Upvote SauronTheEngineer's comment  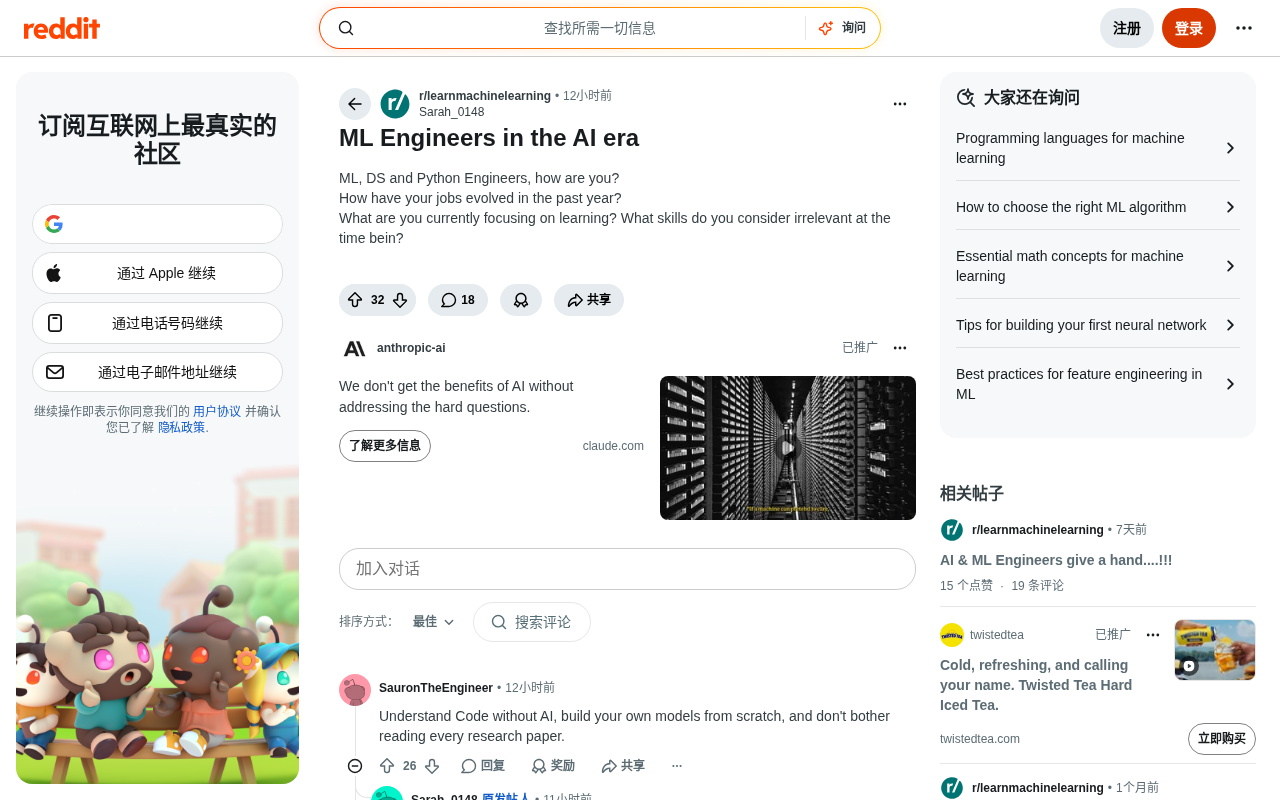point(387,766)
